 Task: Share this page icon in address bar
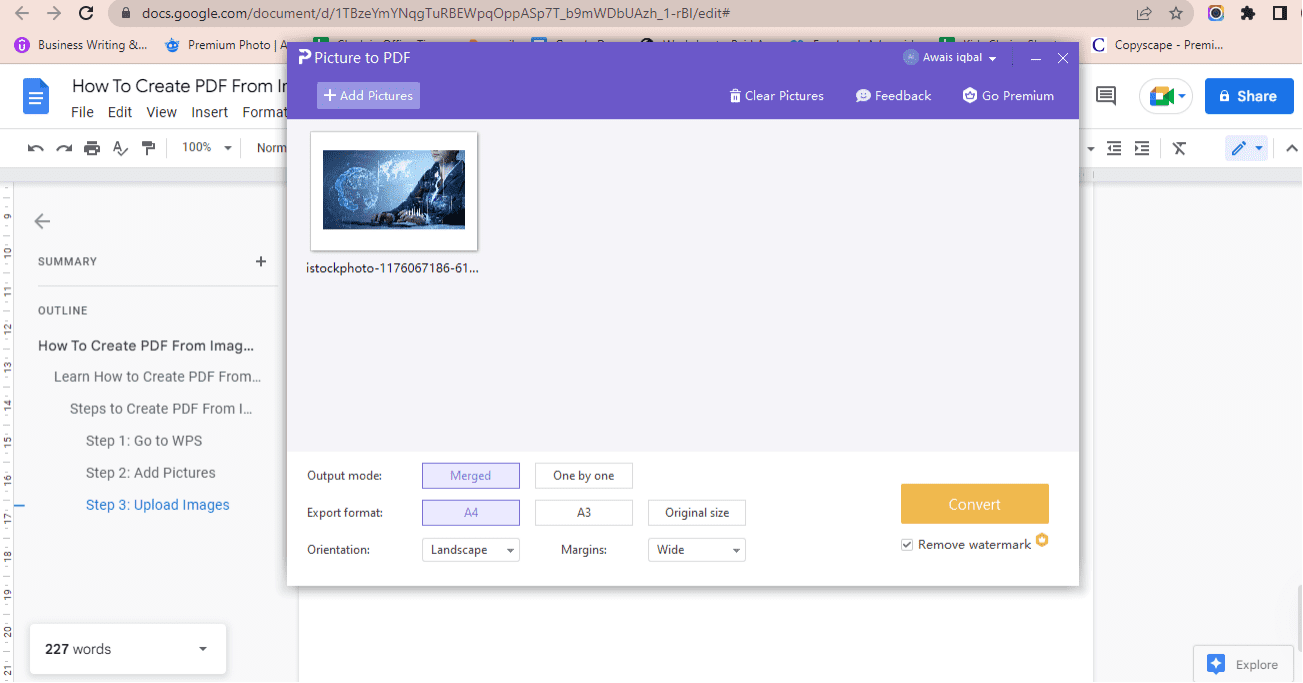tap(1144, 14)
